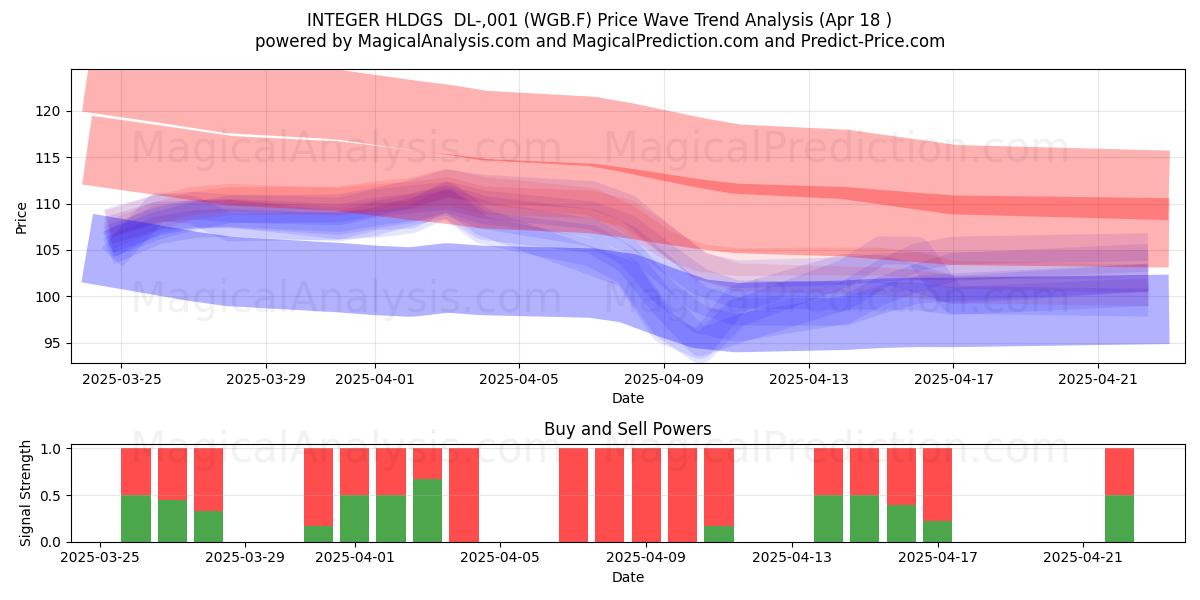The height and width of the screenshot is (600, 1200).
Task: Click the 0.0 tick on the Signal Strength axis
Action: 52,542
